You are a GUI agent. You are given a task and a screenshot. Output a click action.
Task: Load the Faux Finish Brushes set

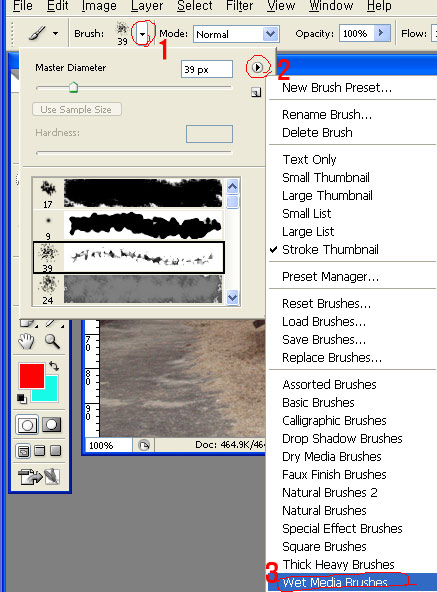[334, 475]
